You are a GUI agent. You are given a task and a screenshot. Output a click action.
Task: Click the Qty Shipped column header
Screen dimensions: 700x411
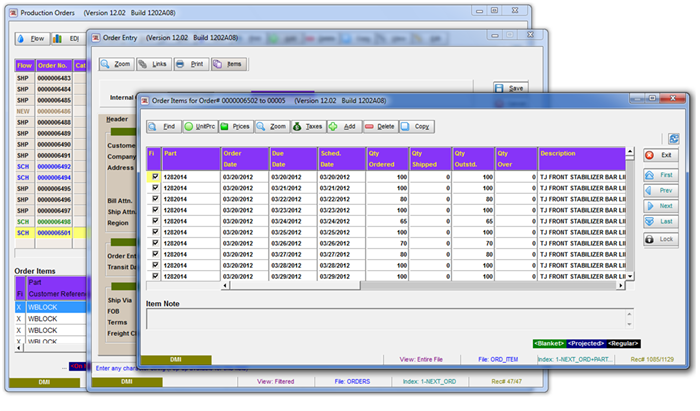click(430, 159)
